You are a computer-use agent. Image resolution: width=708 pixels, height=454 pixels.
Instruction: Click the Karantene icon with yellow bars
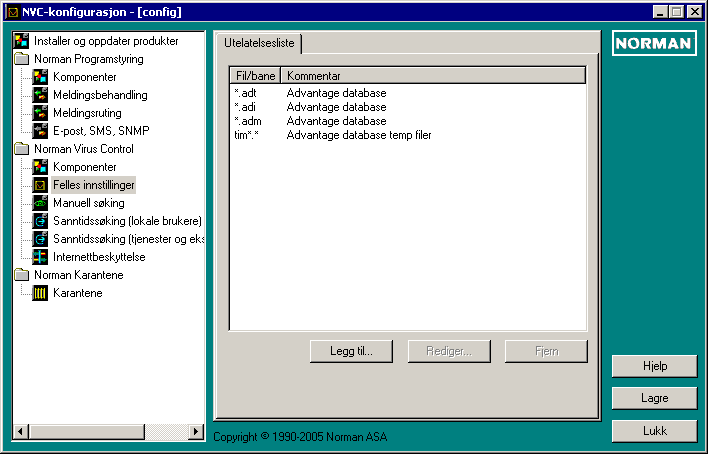click(x=40, y=293)
